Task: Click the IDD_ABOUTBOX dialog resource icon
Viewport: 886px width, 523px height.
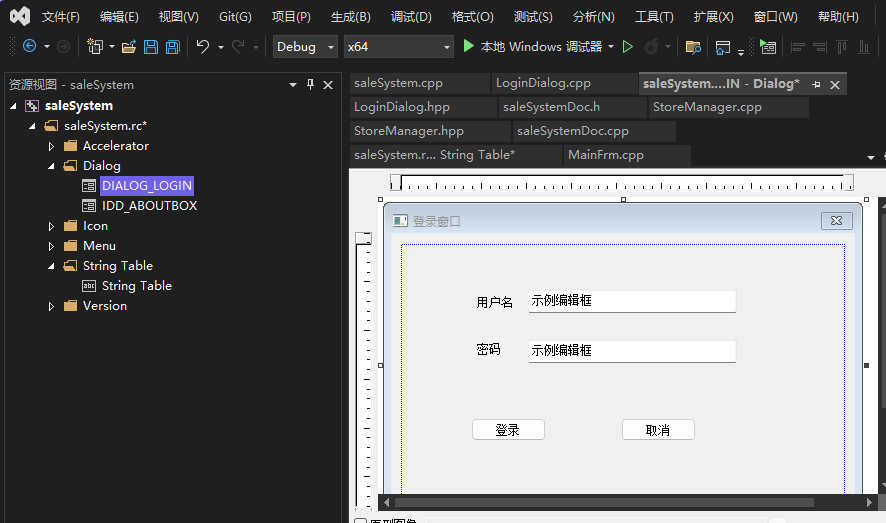Action: coord(89,206)
